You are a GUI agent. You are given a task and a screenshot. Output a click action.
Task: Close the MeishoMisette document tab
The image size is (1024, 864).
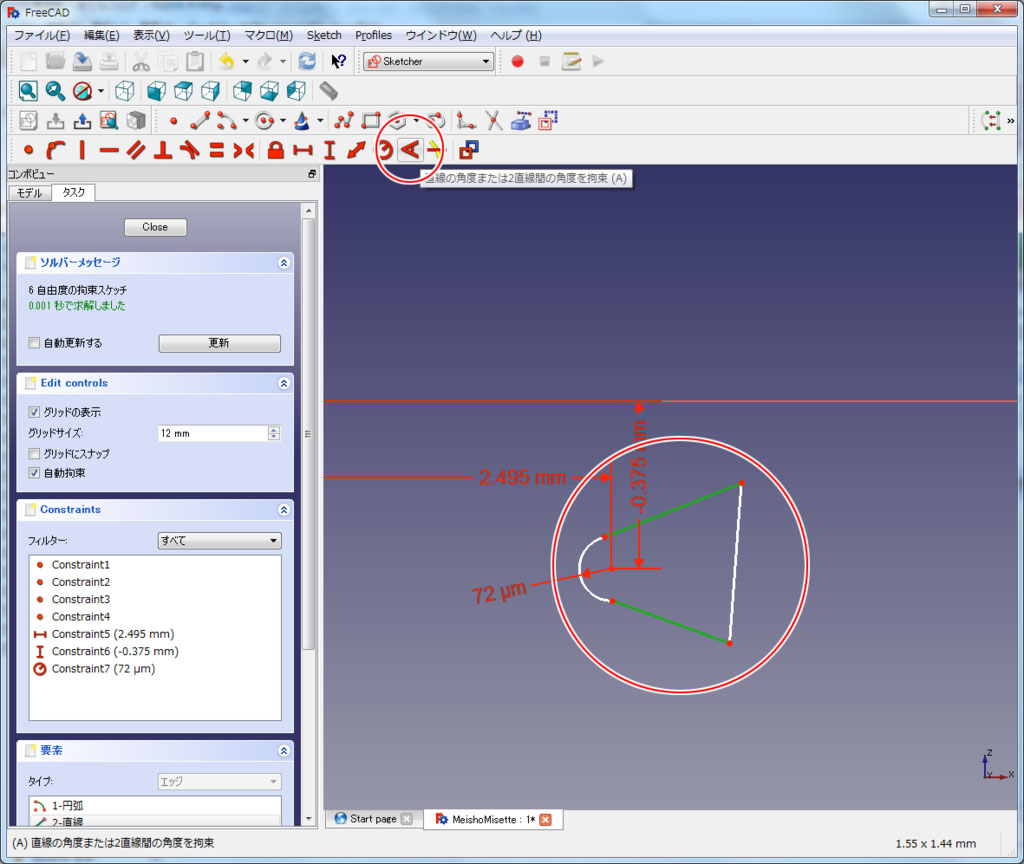[545, 820]
